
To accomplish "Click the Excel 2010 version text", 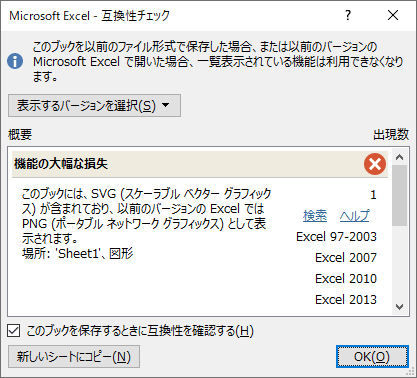I will click(346, 279).
